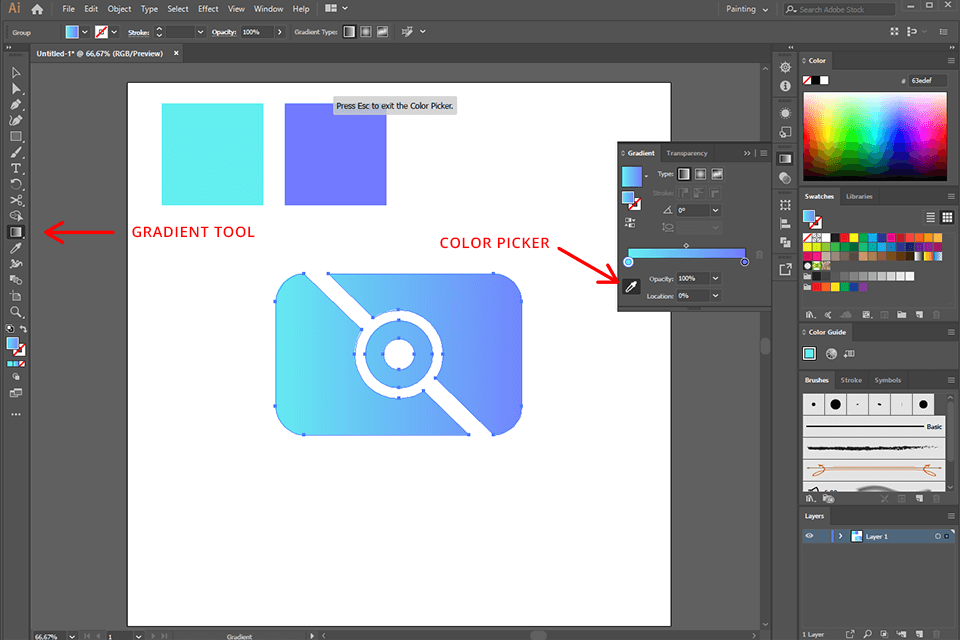Image resolution: width=960 pixels, height=640 pixels.
Task: Expand the gradient angle dropdown
Action: pyautogui.click(x=714, y=210)
